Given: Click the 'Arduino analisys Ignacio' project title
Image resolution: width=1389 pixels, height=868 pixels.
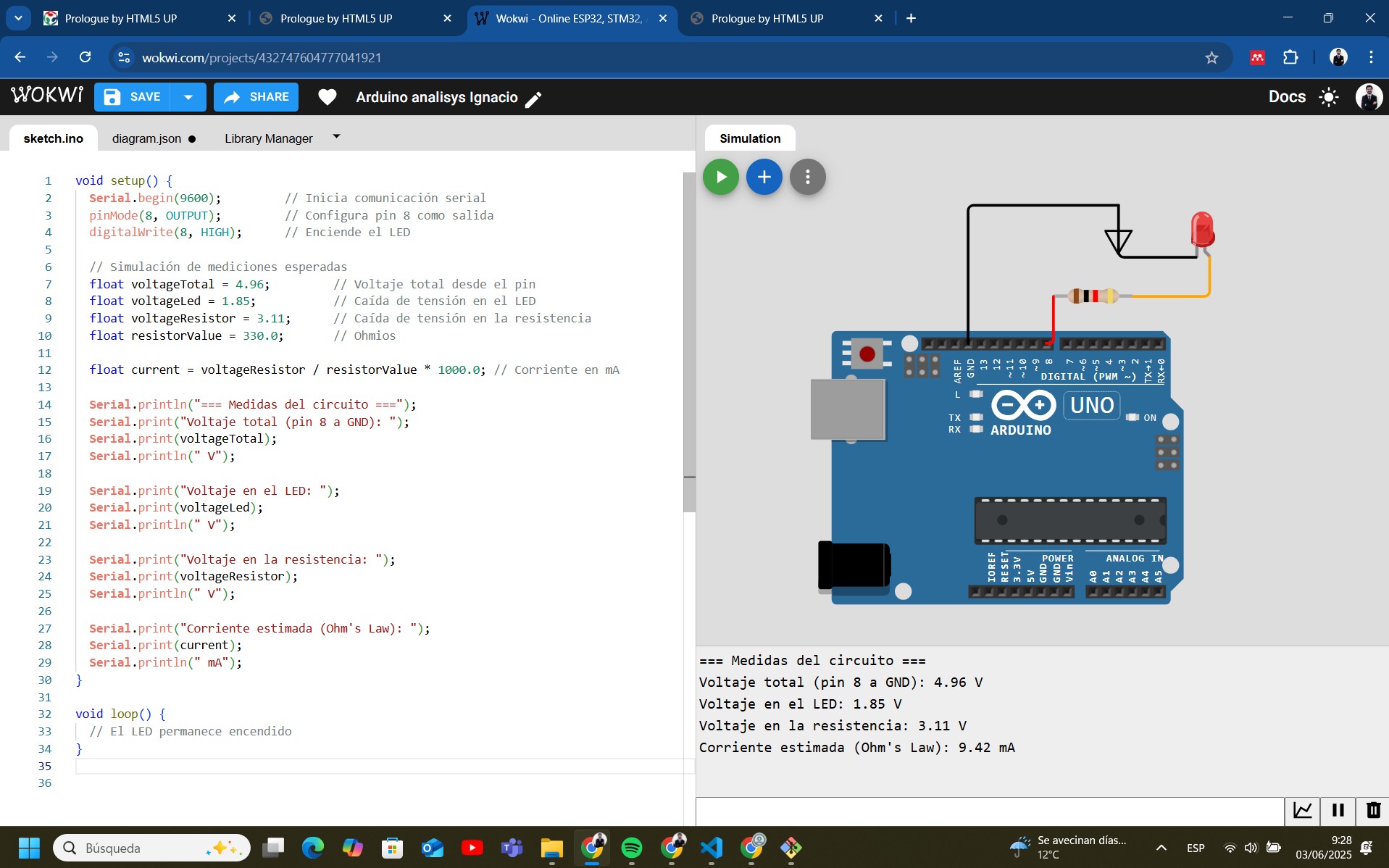Looking at the screenshot, I should point(437,97).
